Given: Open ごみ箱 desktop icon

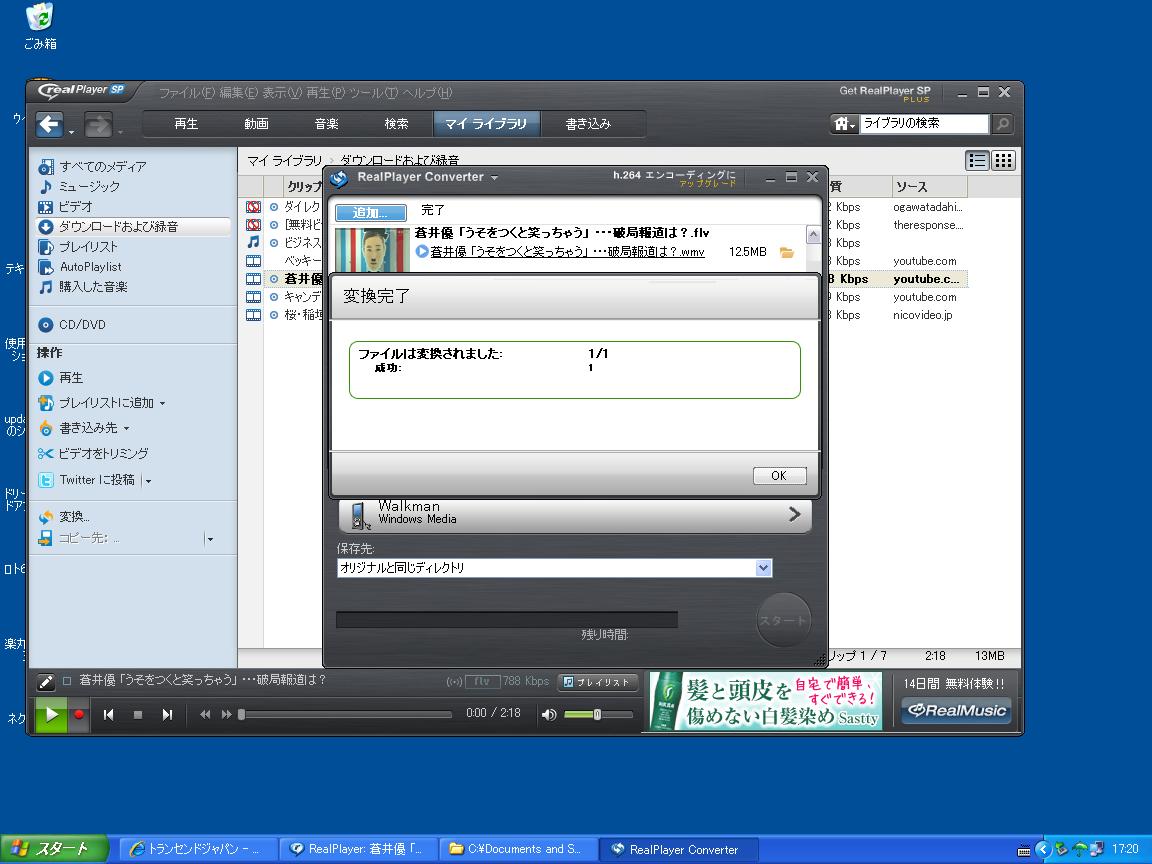Looking at the screenshot, I should tap(40, 26).
